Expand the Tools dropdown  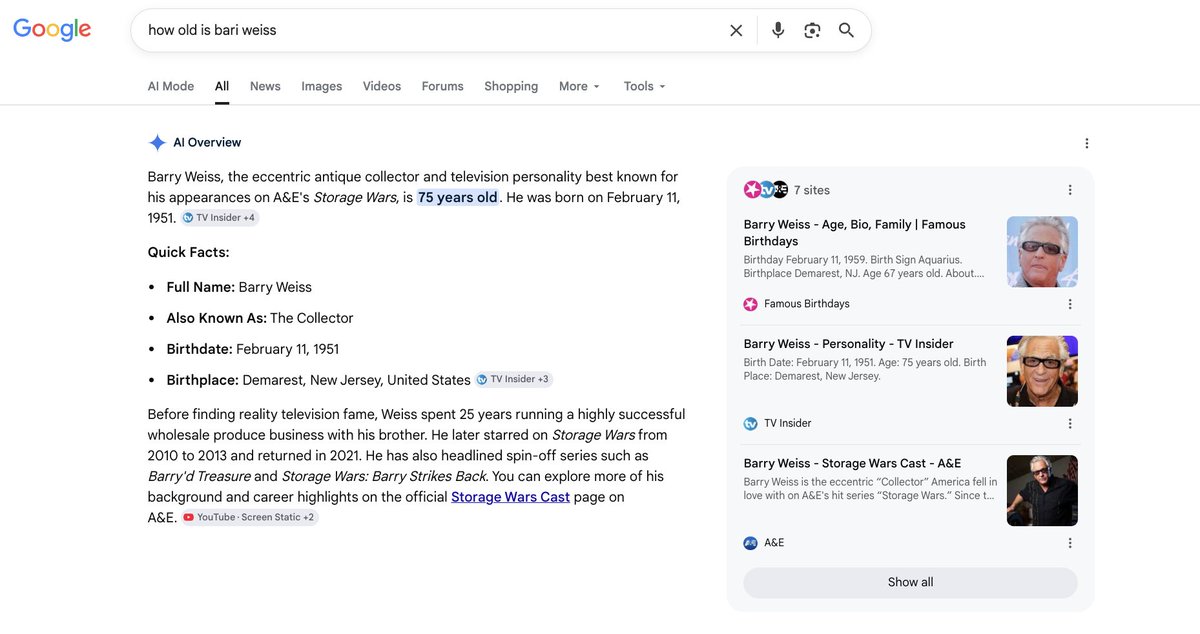pyautogui.click(x=645, y=86)
